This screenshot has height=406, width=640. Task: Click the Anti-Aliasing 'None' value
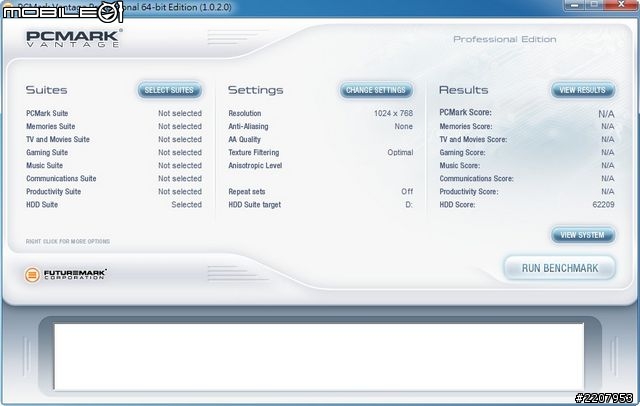(x=404, y=126)
